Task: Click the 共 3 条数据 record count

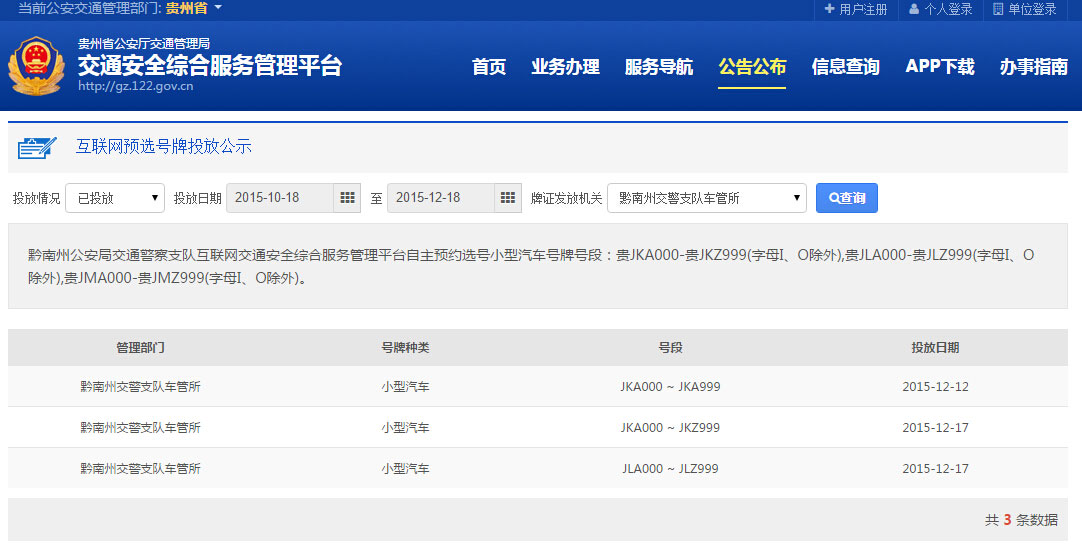Action: pyautogui.click(x=1021, y=520)
